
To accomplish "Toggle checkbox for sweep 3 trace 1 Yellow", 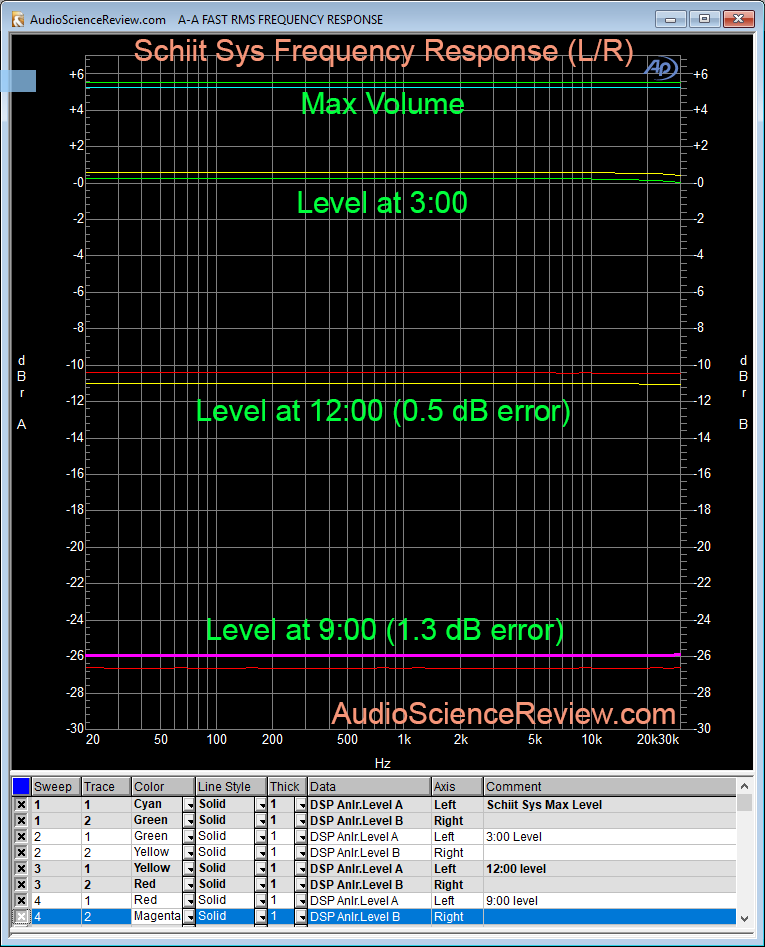I will (21, 868).
